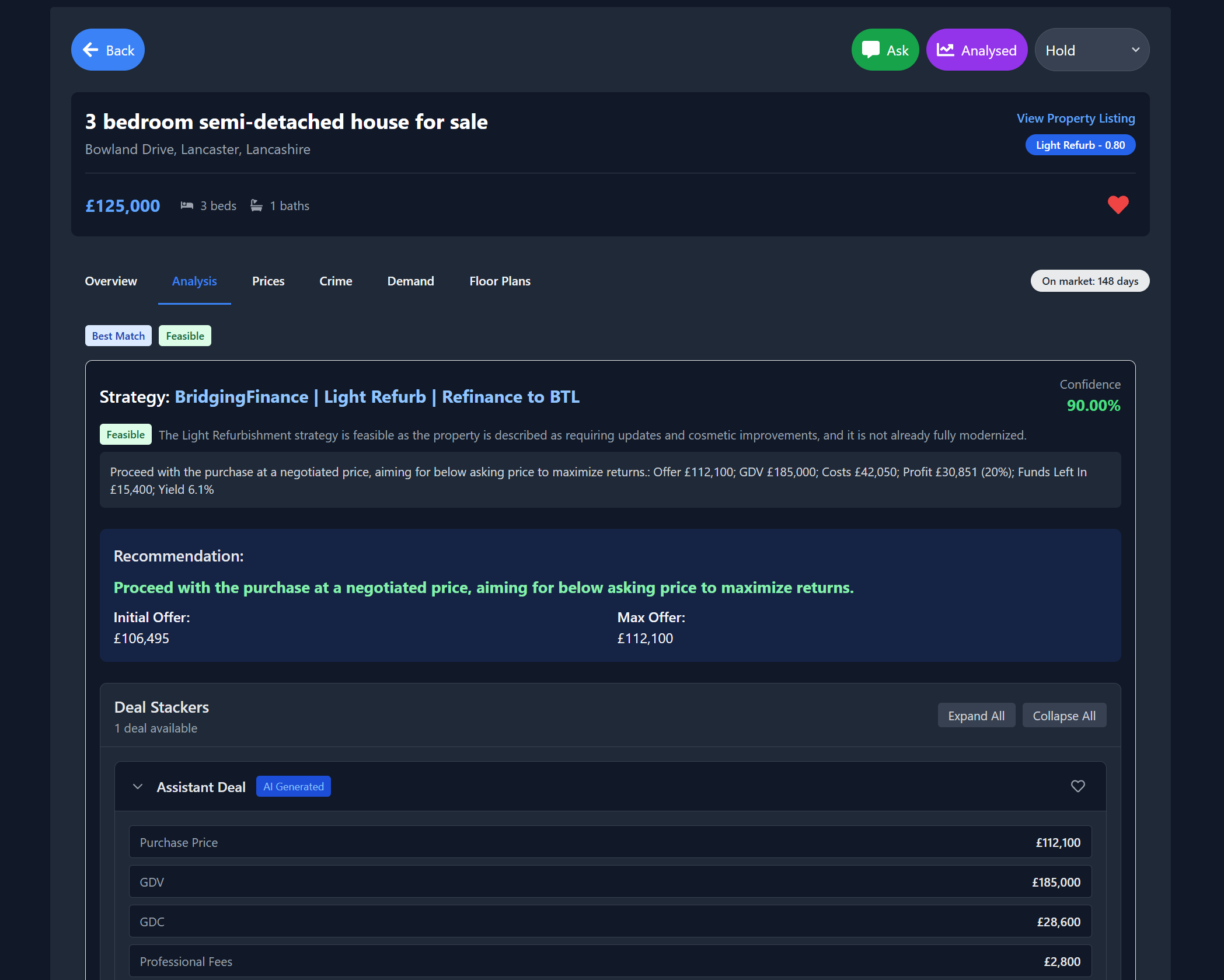Collapse the Assistant Deal chevron
1224x980 pixels.
coord(138,787)
